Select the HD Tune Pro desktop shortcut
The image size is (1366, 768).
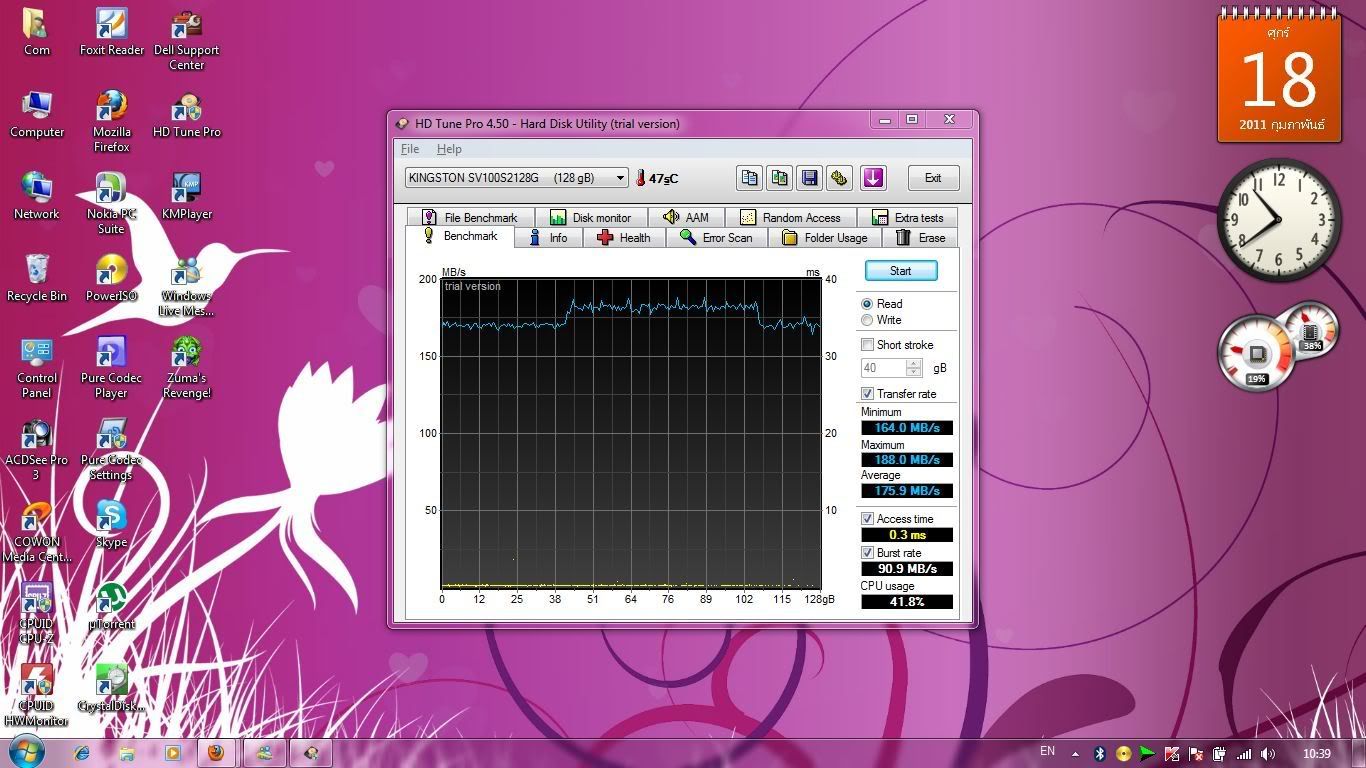(x=186, y=115)
